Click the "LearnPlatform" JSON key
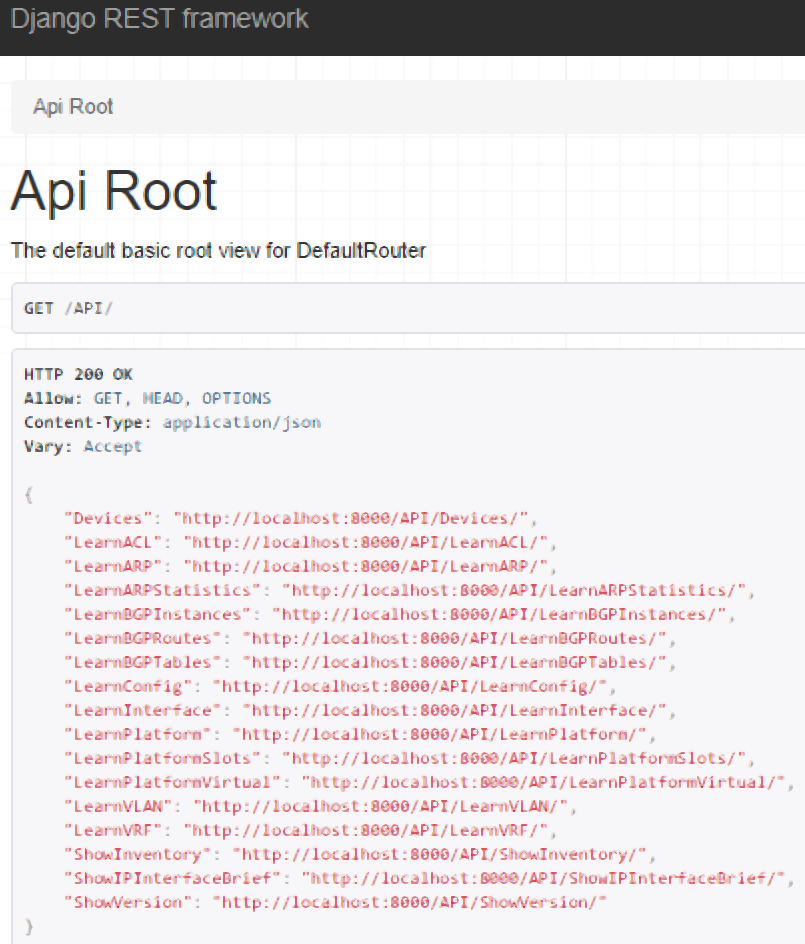 pyautogui.click(x=138, y=734)
